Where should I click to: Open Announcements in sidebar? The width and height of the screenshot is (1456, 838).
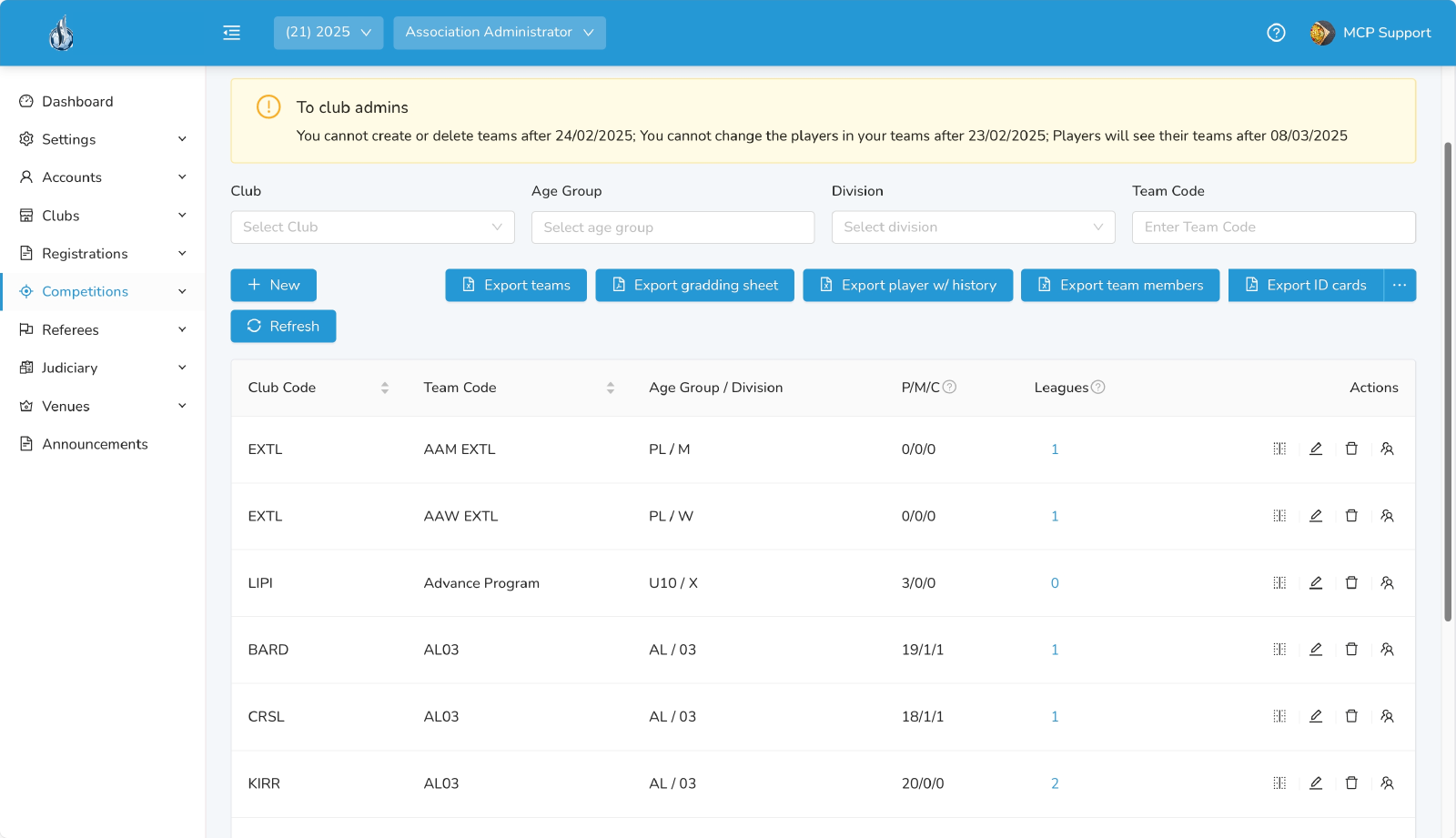pyautogui.click(x=103, y=444)
